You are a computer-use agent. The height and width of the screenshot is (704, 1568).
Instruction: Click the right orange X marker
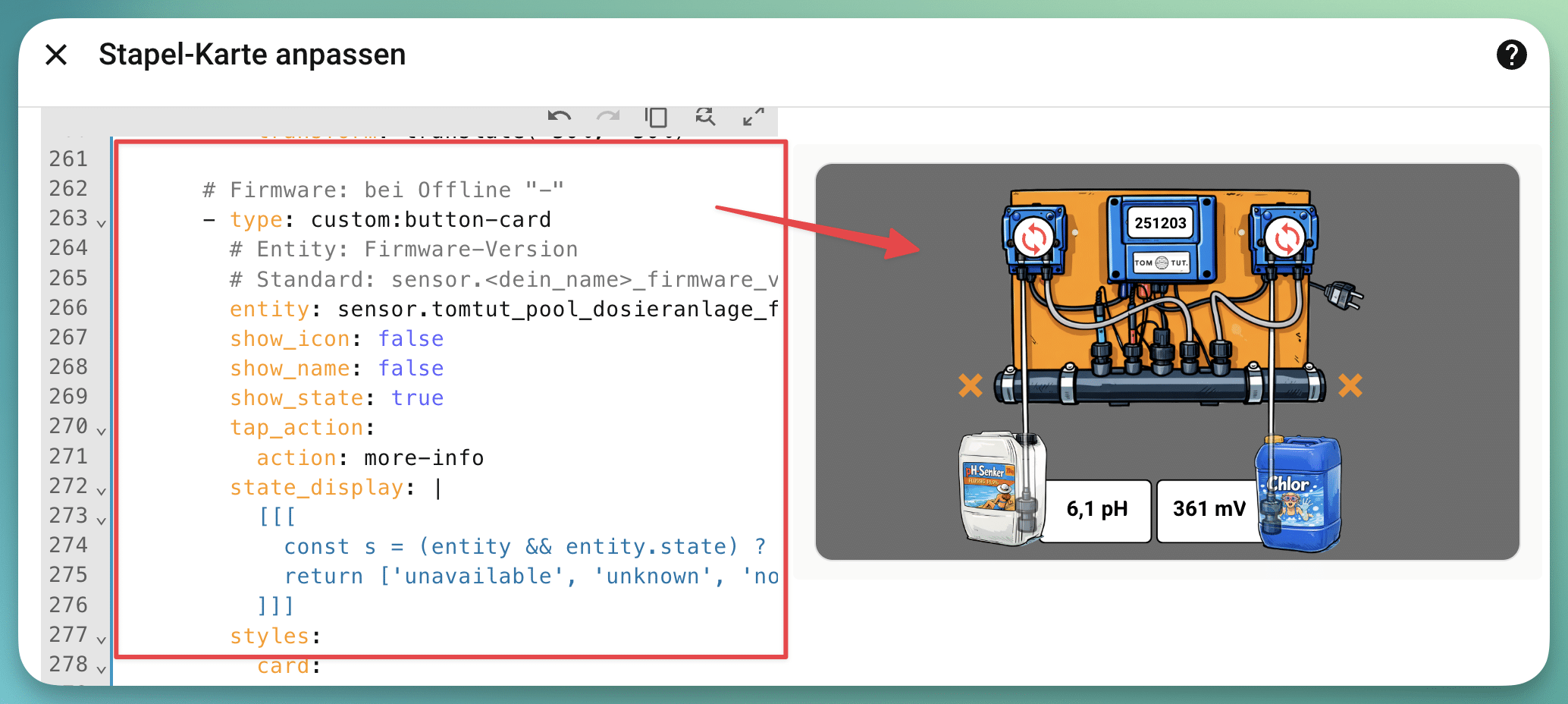pyautogui.click(x=1350, y=385)
